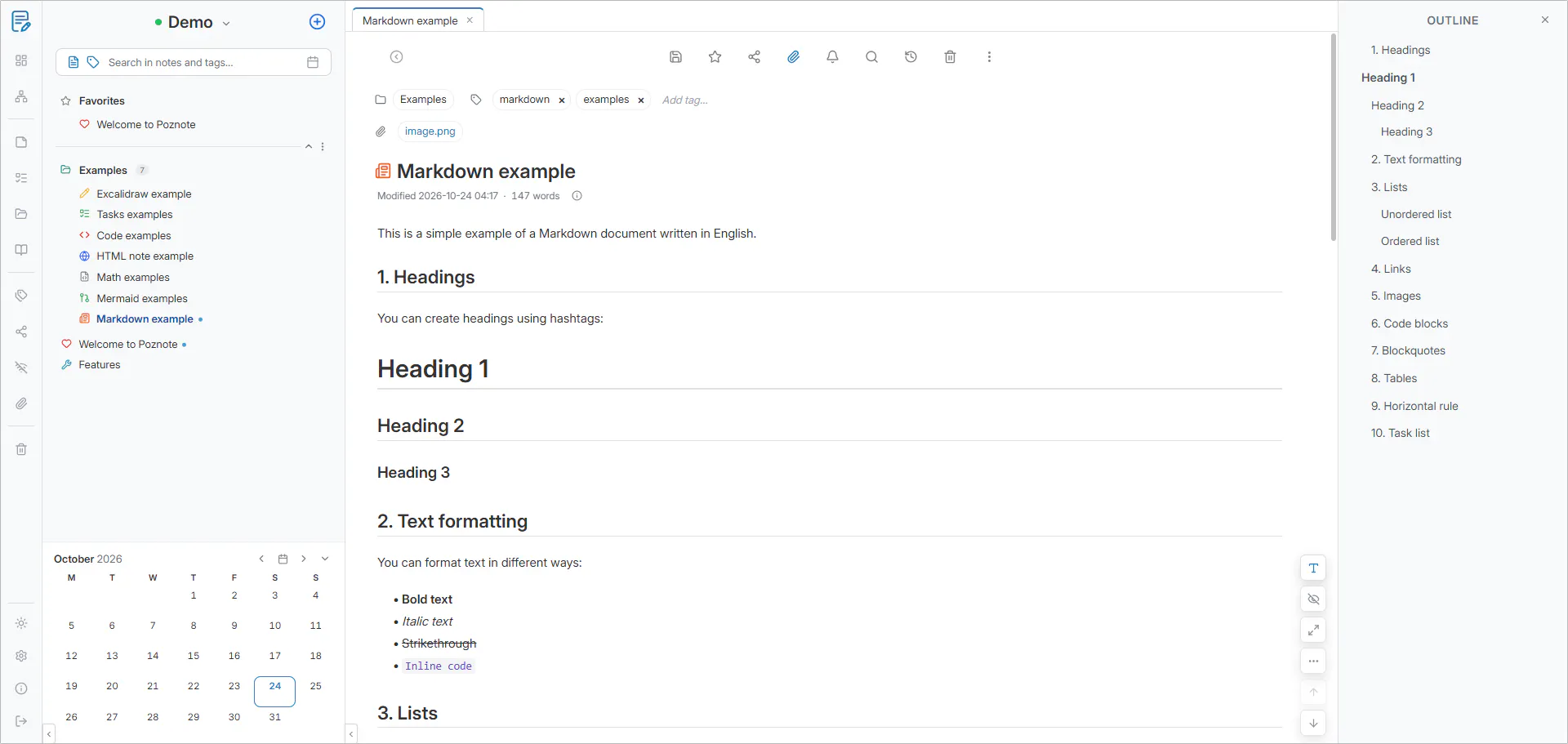Viewport: 1568px width, 744px height.
Task: Open search within note magnifier icon
Action: tap(871, 57)
